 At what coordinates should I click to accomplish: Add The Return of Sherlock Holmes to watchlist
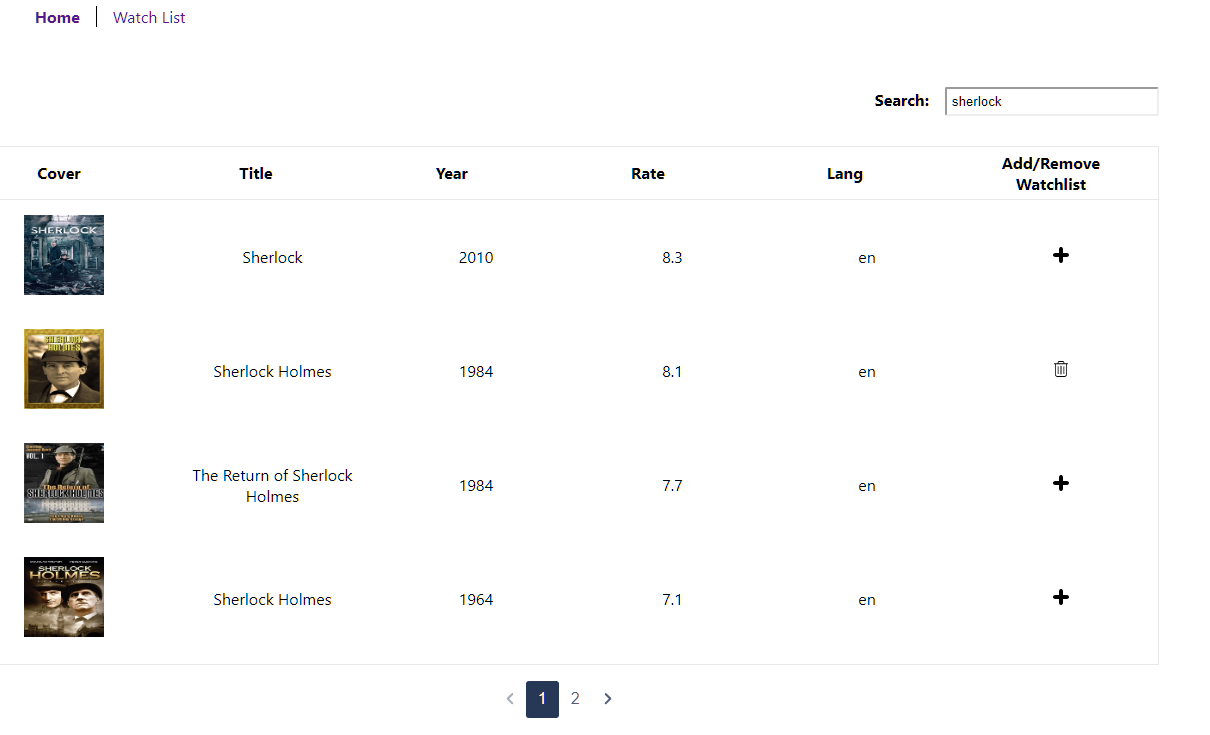click(1061, 483)
